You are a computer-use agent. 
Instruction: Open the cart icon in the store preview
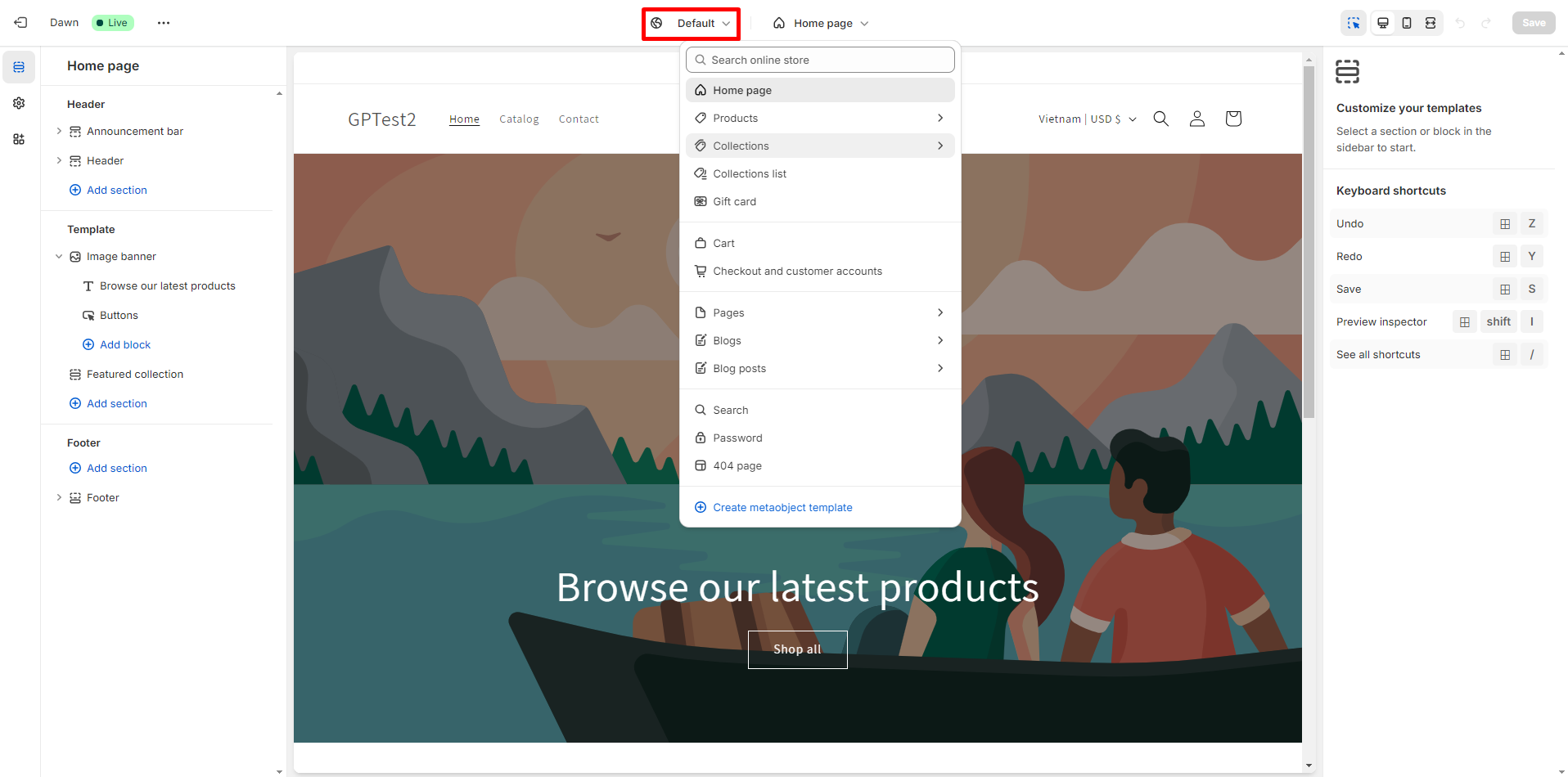tap(1232, 118)
